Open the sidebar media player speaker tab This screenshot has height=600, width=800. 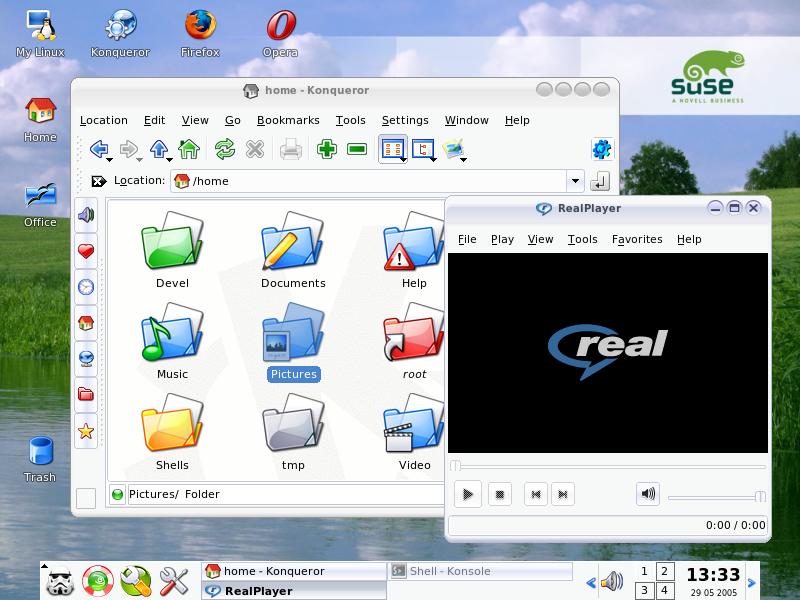point(86,215)
